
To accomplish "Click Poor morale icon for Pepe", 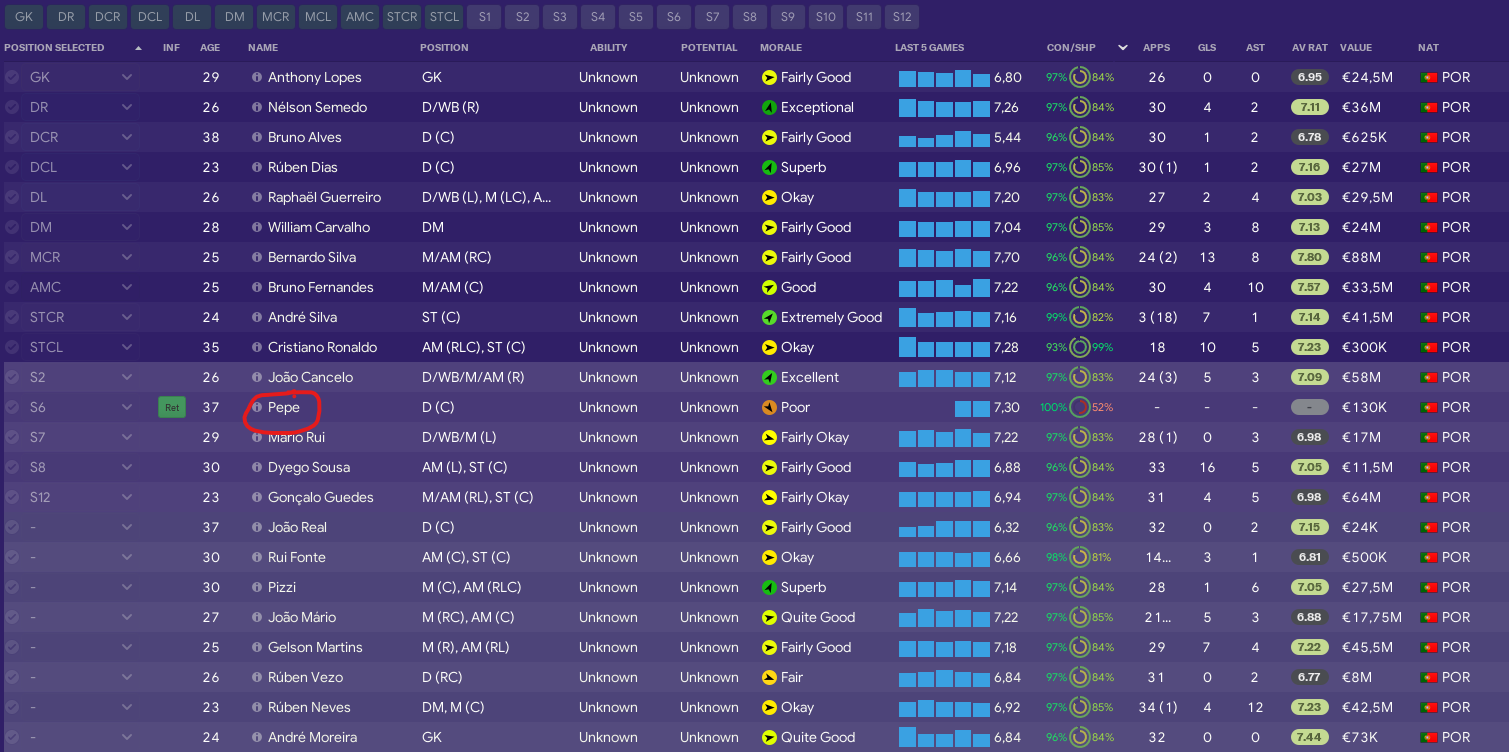I will [x=769, y=407].
